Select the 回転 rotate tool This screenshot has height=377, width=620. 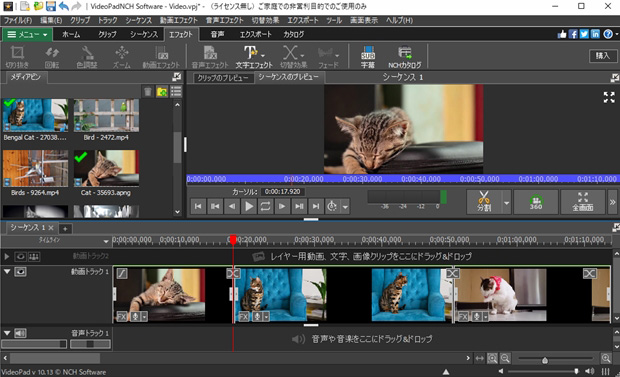52,57
